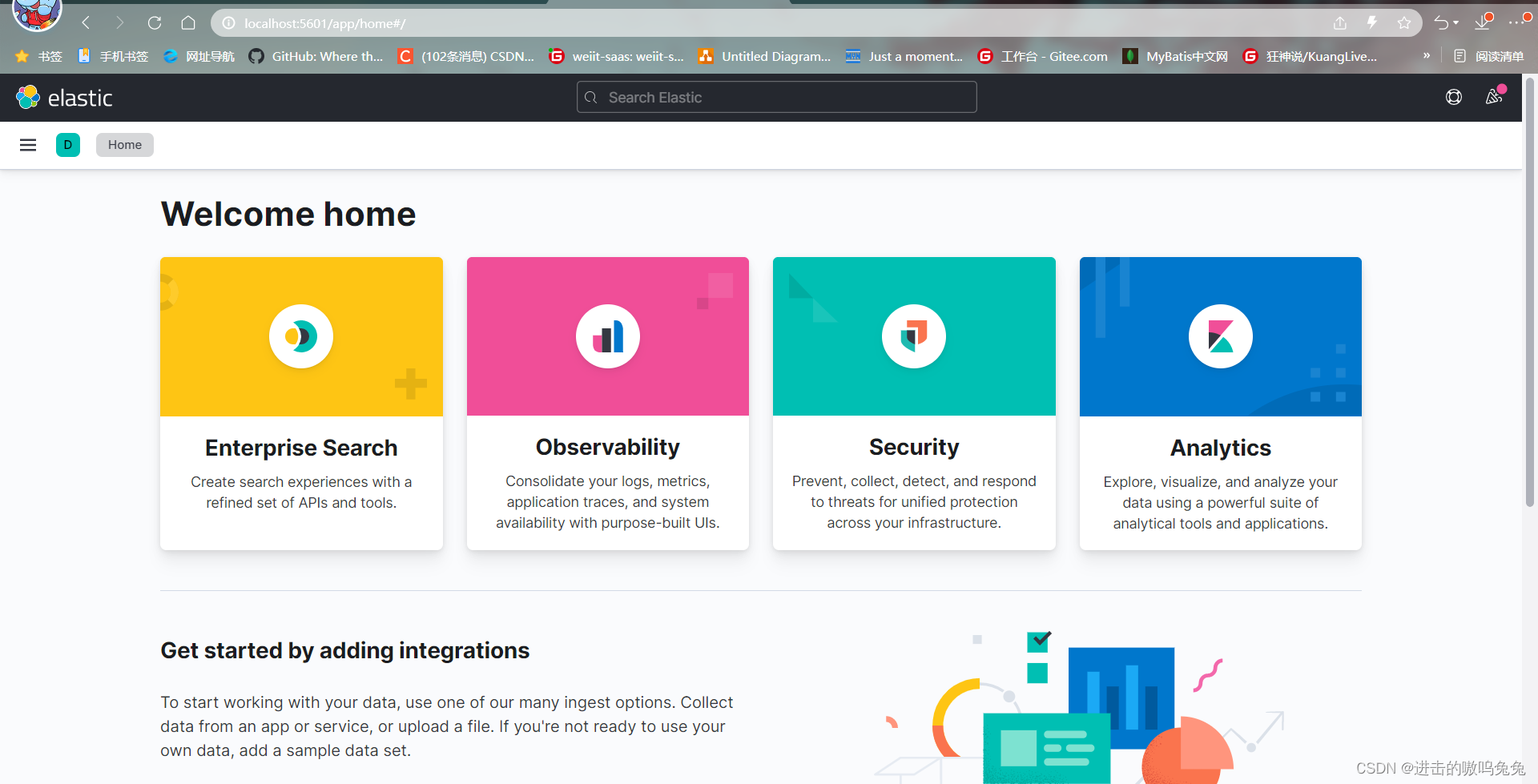Screen dimensions: 1538x784
Task: Open the 网址导航 bookmark
Action: [199, 56]
